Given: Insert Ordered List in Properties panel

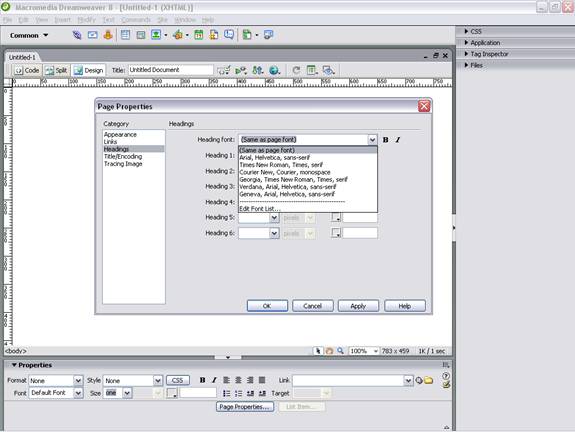Looking at the screenshot, I should click(x=238, y=393).
